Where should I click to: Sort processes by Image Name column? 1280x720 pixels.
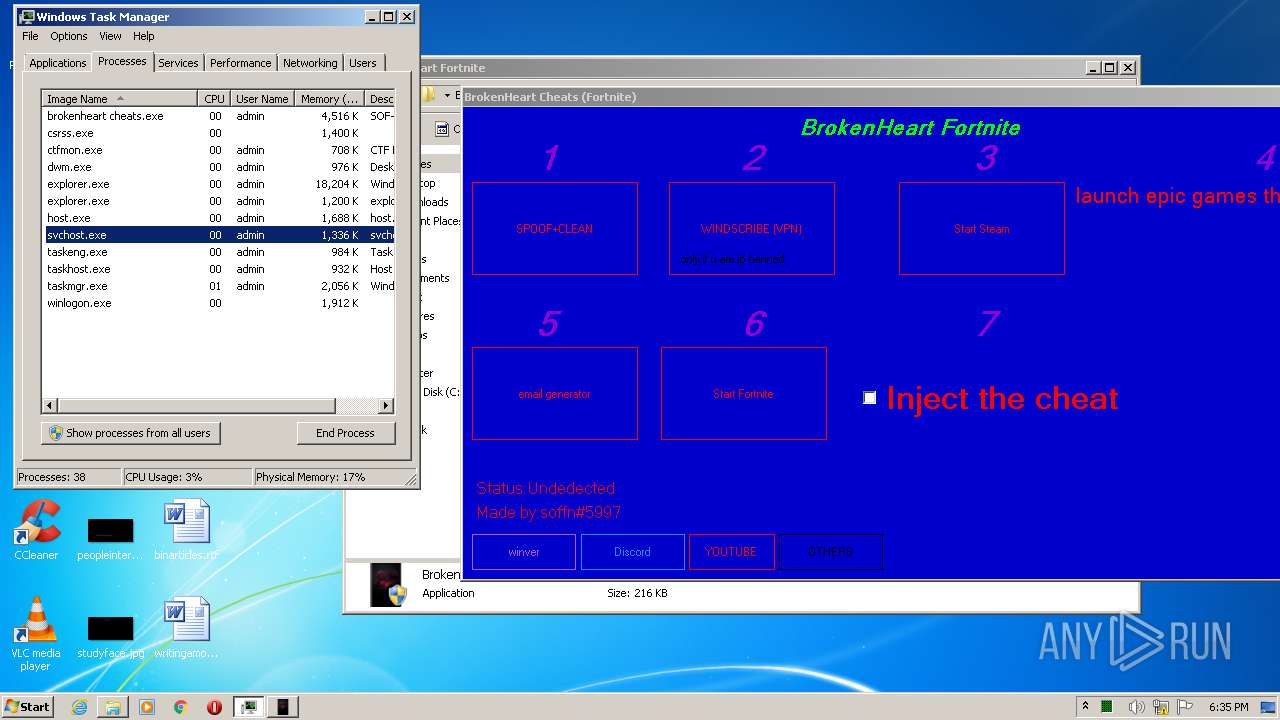pos(120,99)
